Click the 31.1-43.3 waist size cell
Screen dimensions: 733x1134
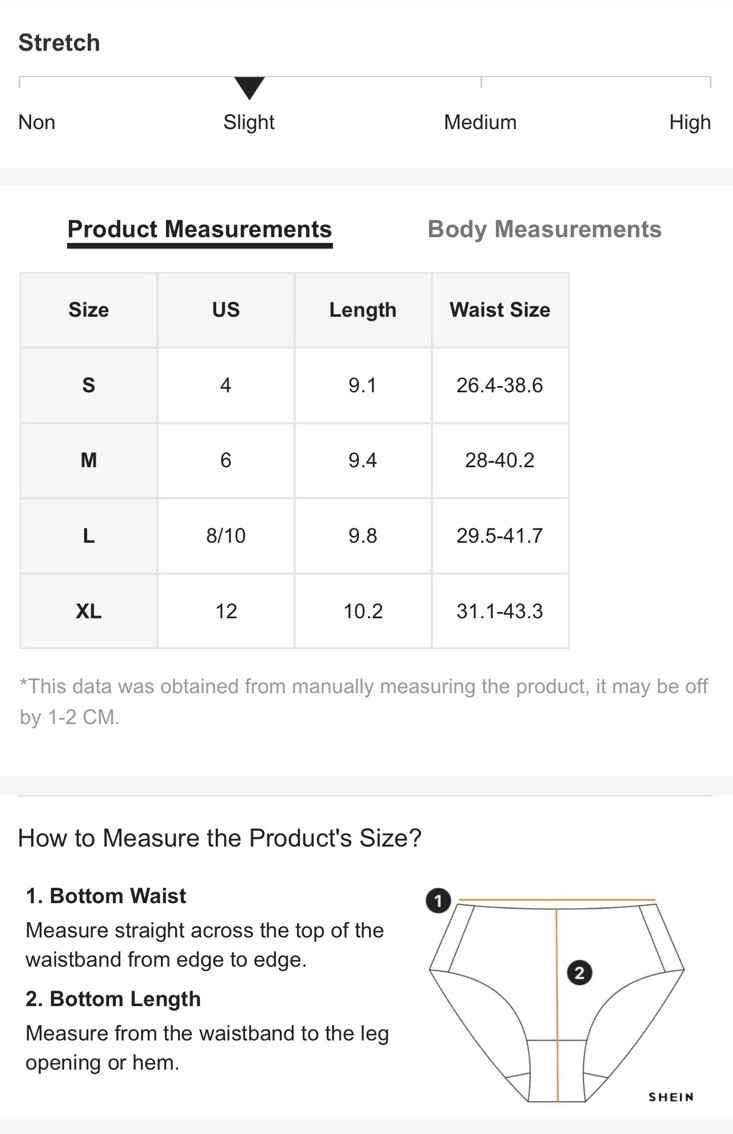tap(500, 611)
